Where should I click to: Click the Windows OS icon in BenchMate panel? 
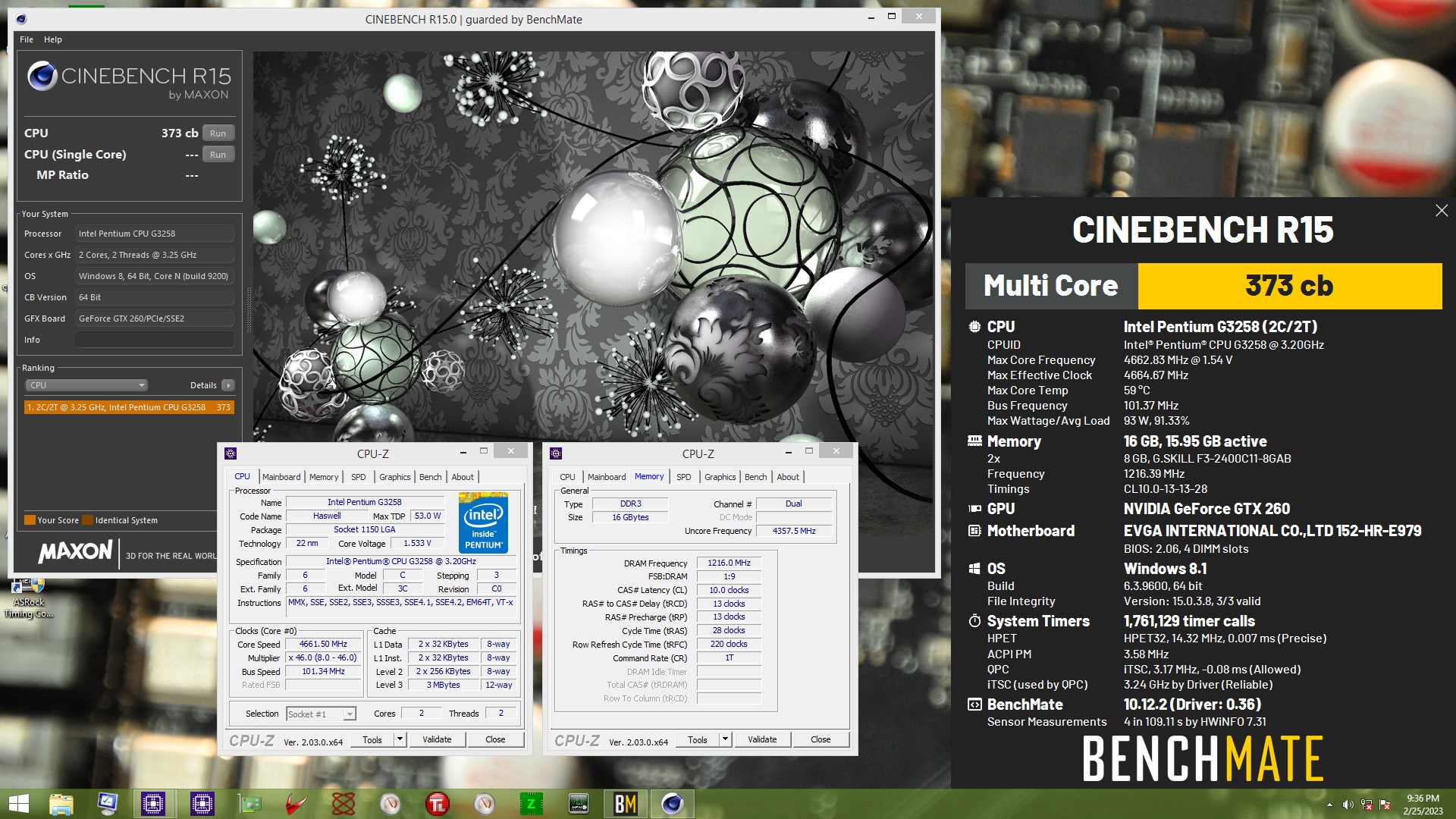pos(974,569)
